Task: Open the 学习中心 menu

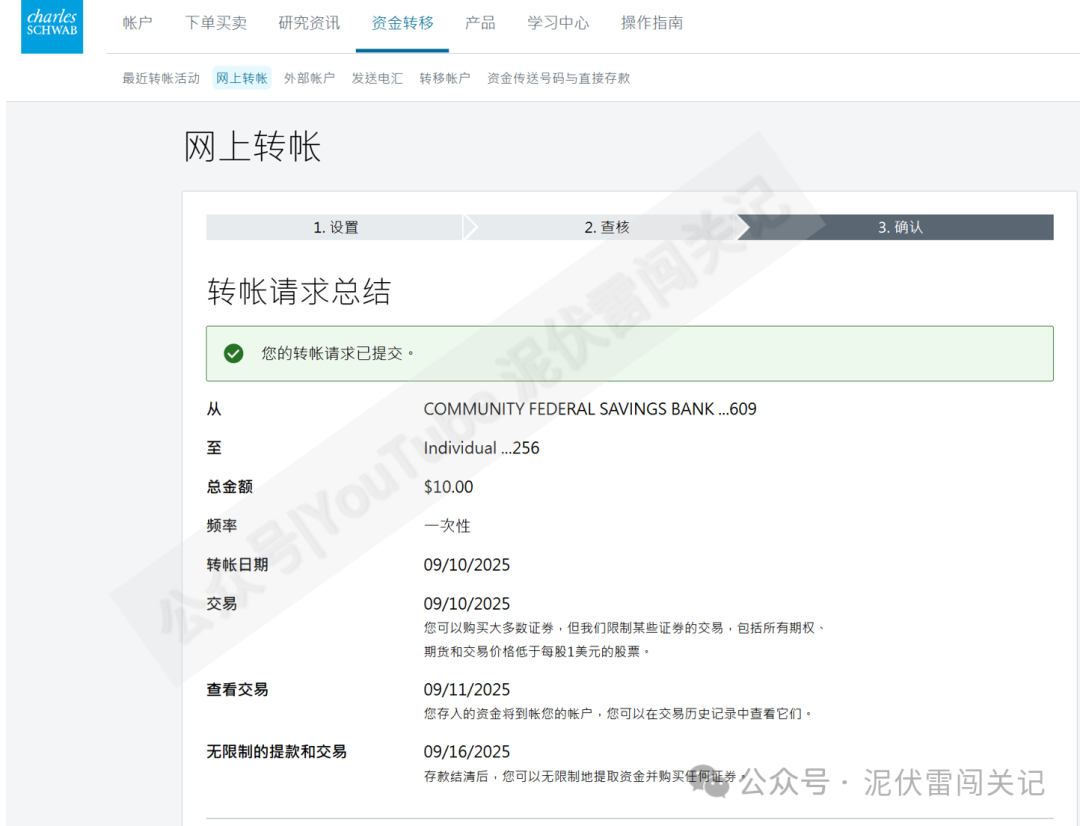Action: tap(557, 22)
